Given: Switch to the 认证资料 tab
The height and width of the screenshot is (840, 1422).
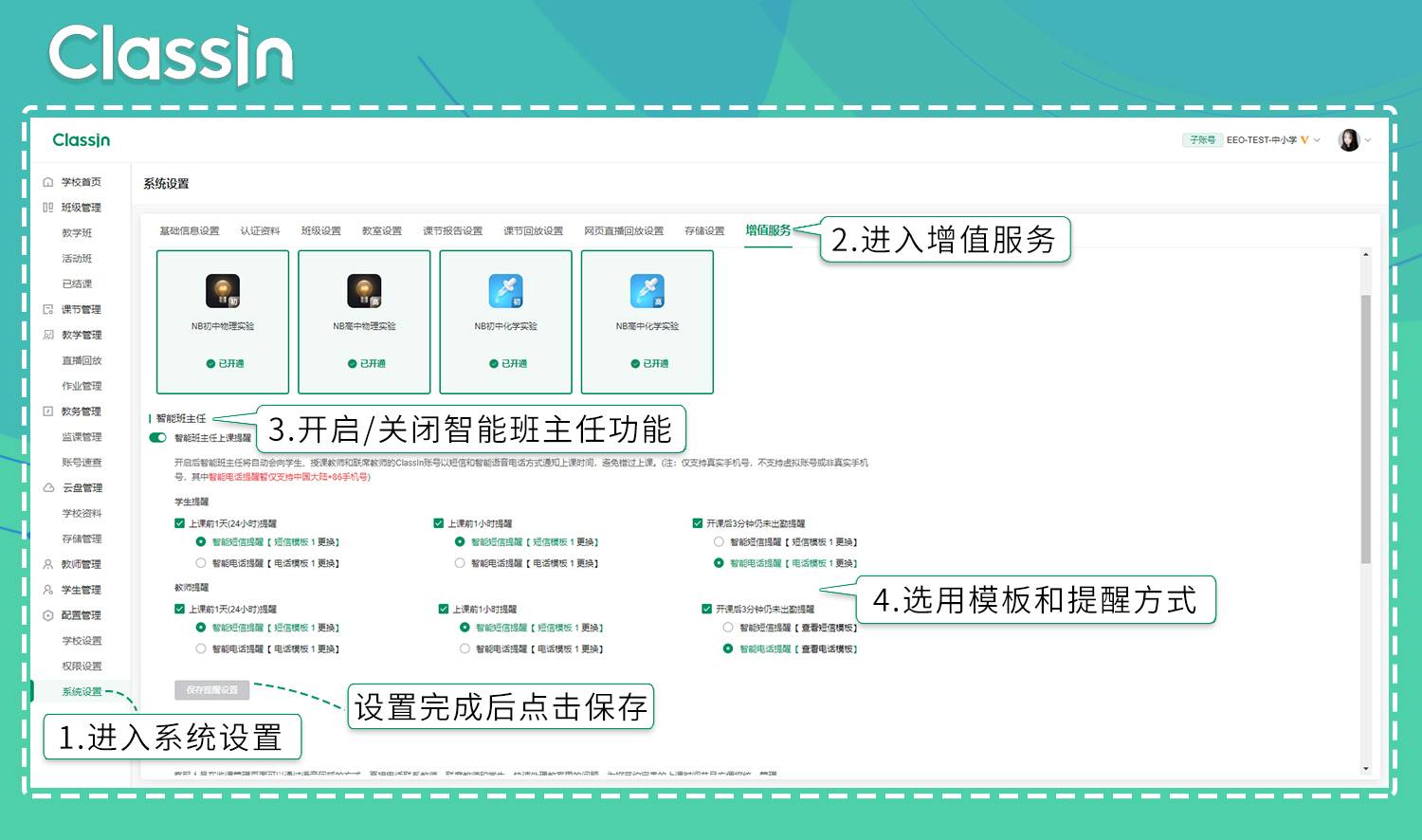Looking at the screenshot, I should point(260,231).
